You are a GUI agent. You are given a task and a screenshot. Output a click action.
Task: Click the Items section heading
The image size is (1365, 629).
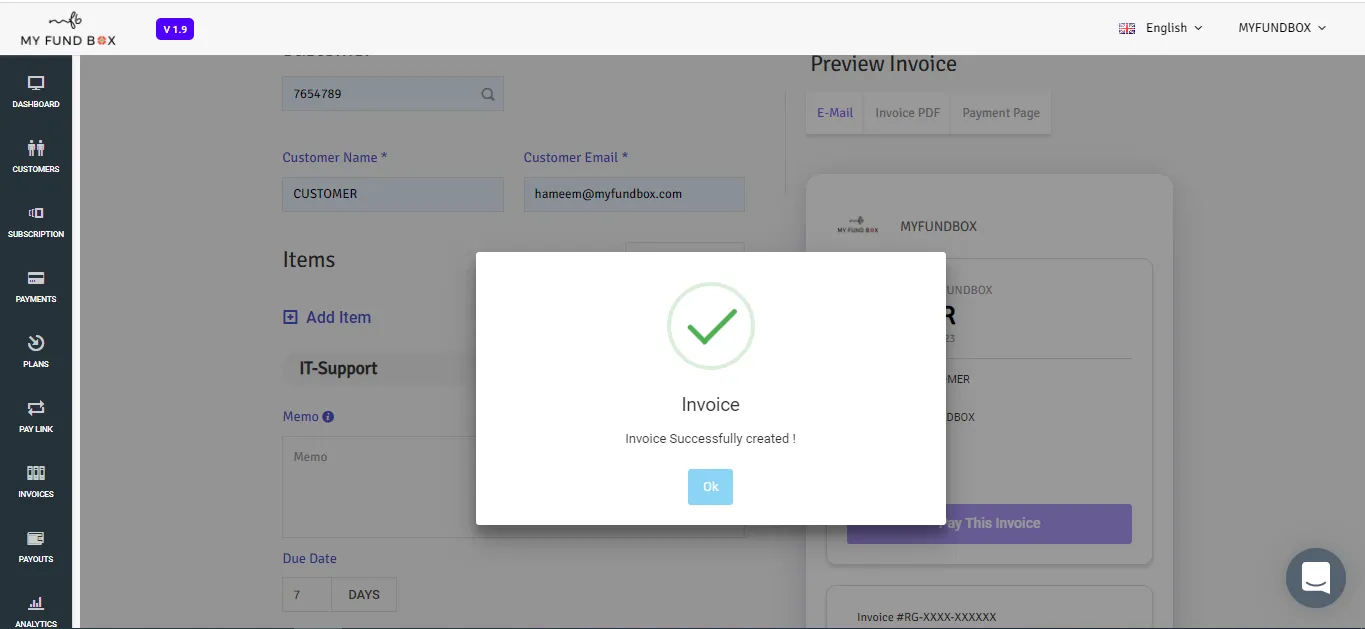pyautogui.click(x=309, y=260)
